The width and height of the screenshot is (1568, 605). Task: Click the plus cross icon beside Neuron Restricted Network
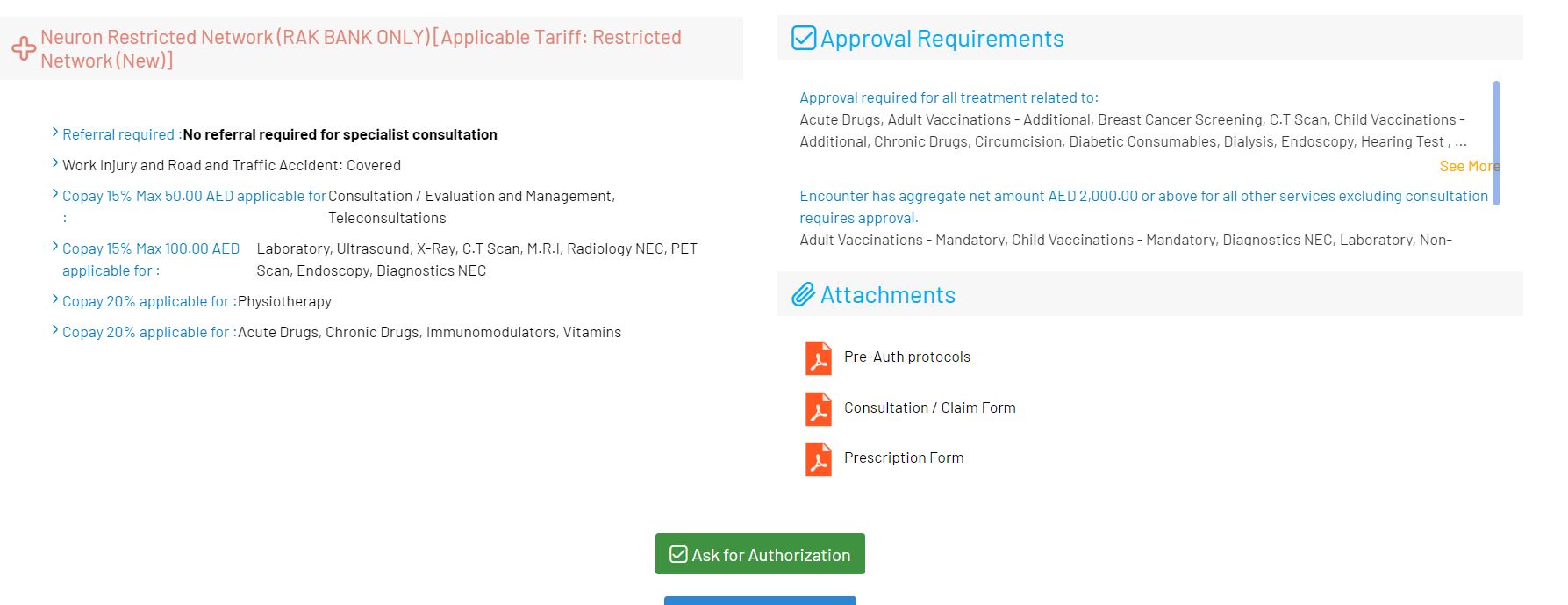click(x=24, y=48)
